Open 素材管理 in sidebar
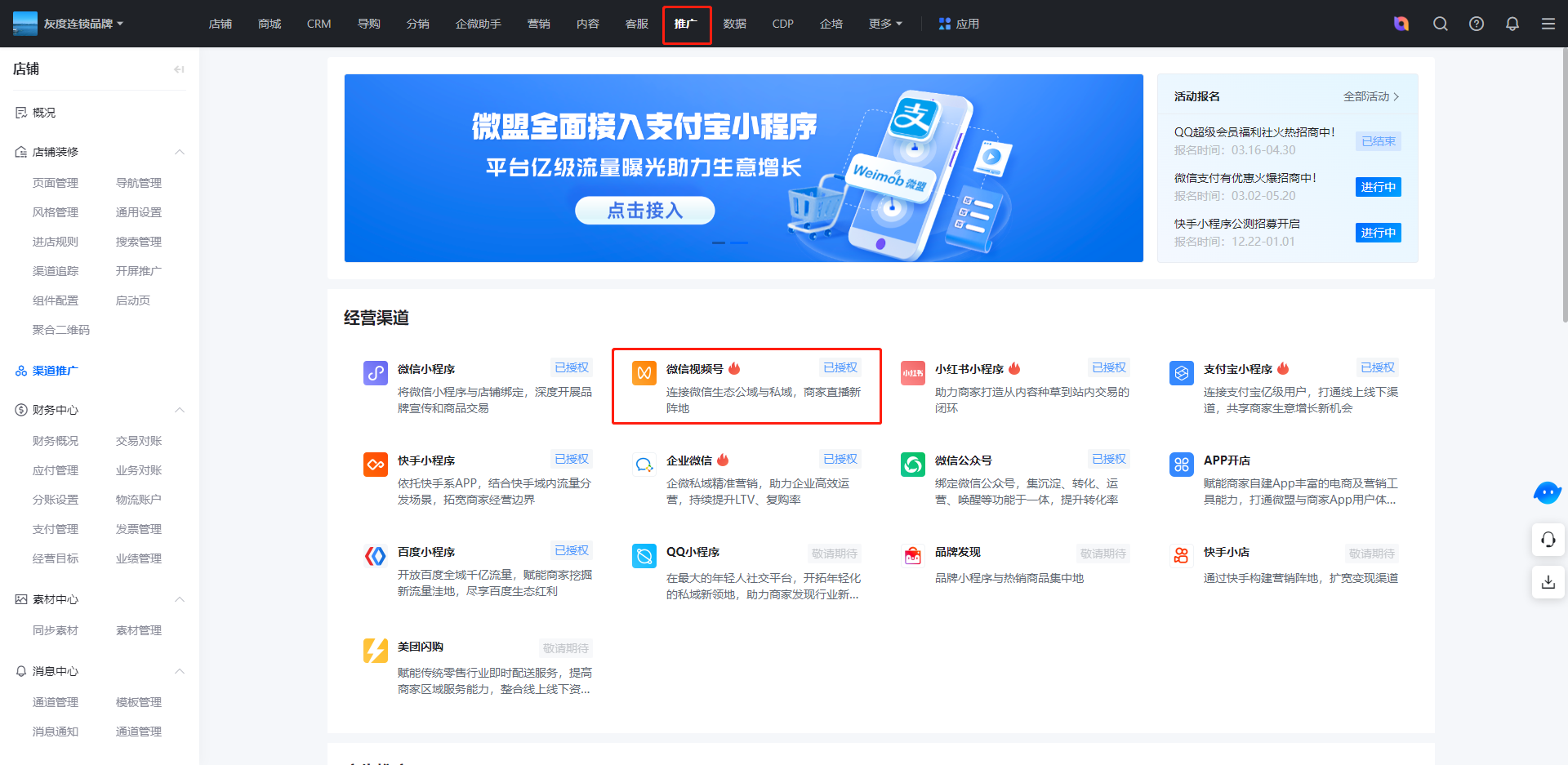Screen dimensions: 1568x765 pyautogui.click(x=139, y=630)
